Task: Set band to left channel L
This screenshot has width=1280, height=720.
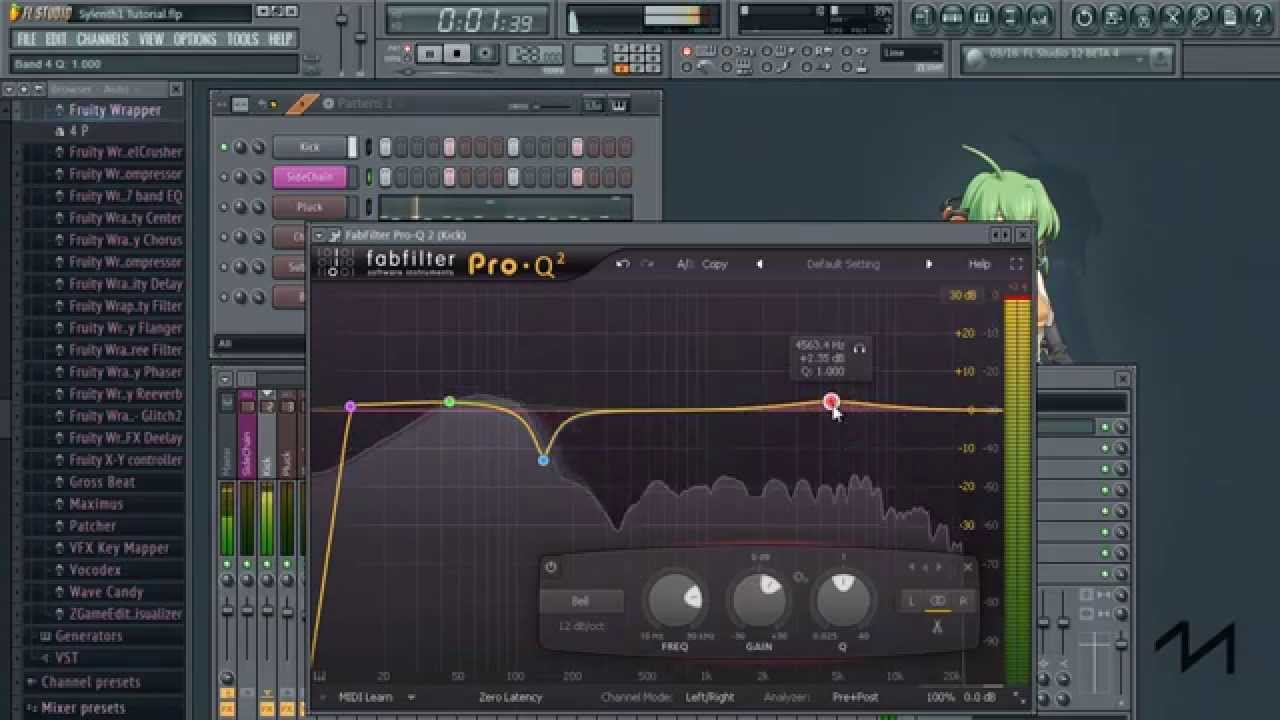Action: [x=911, y=601]
